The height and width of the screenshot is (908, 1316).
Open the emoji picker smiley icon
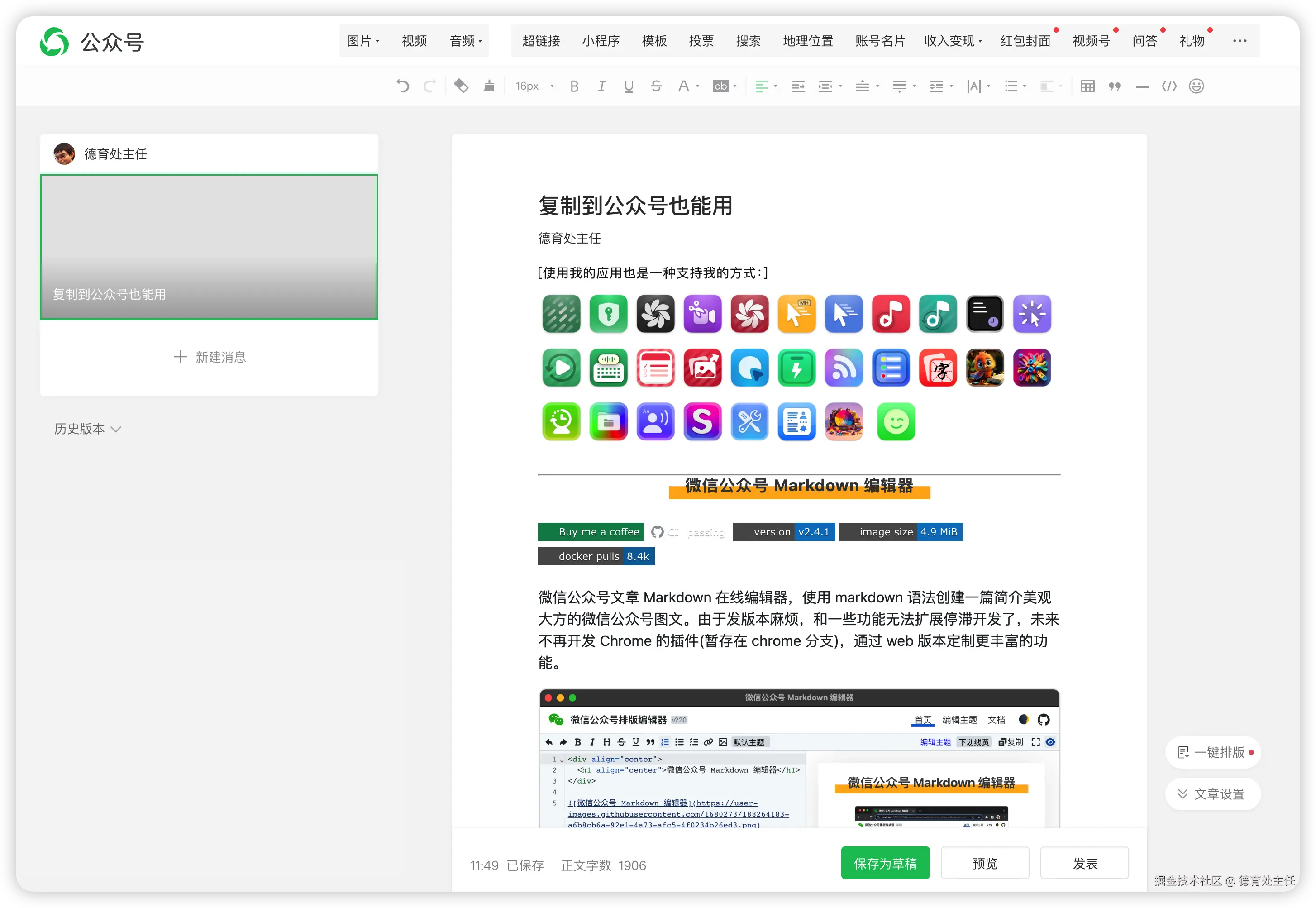click(1197, 86)
